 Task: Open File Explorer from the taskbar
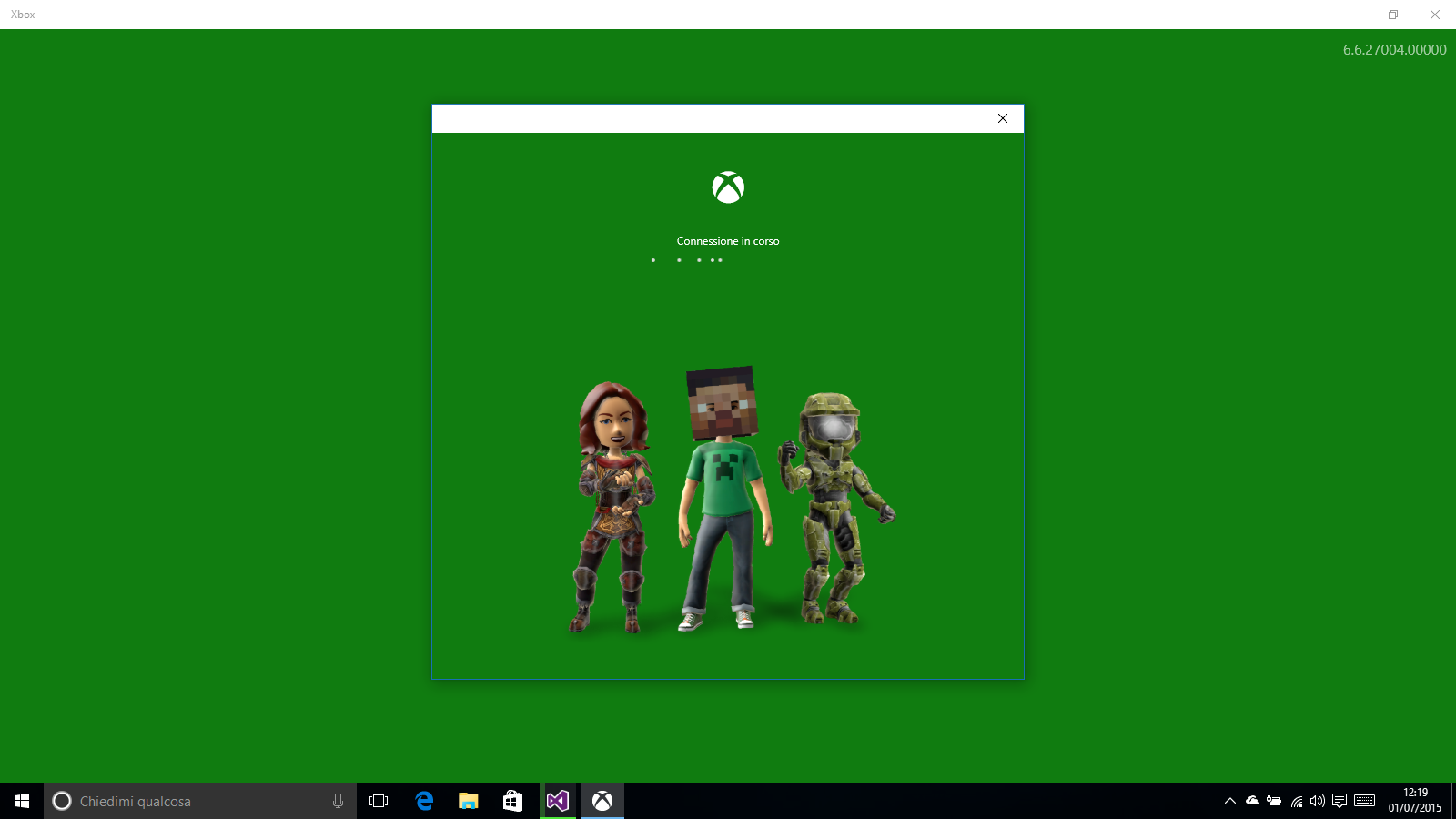point(469,801)
